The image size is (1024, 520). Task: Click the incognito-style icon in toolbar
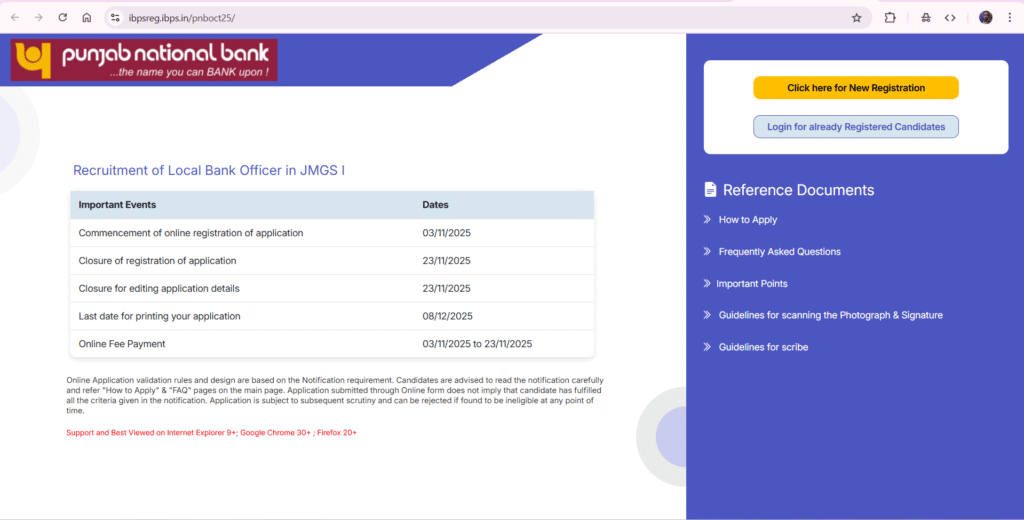pyautogui.click(x=926, y=18)
